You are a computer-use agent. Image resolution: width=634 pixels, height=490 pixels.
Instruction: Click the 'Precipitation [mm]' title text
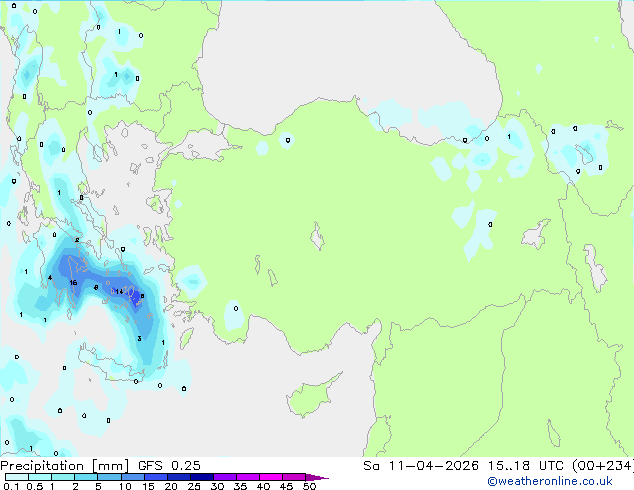(65, 466)
